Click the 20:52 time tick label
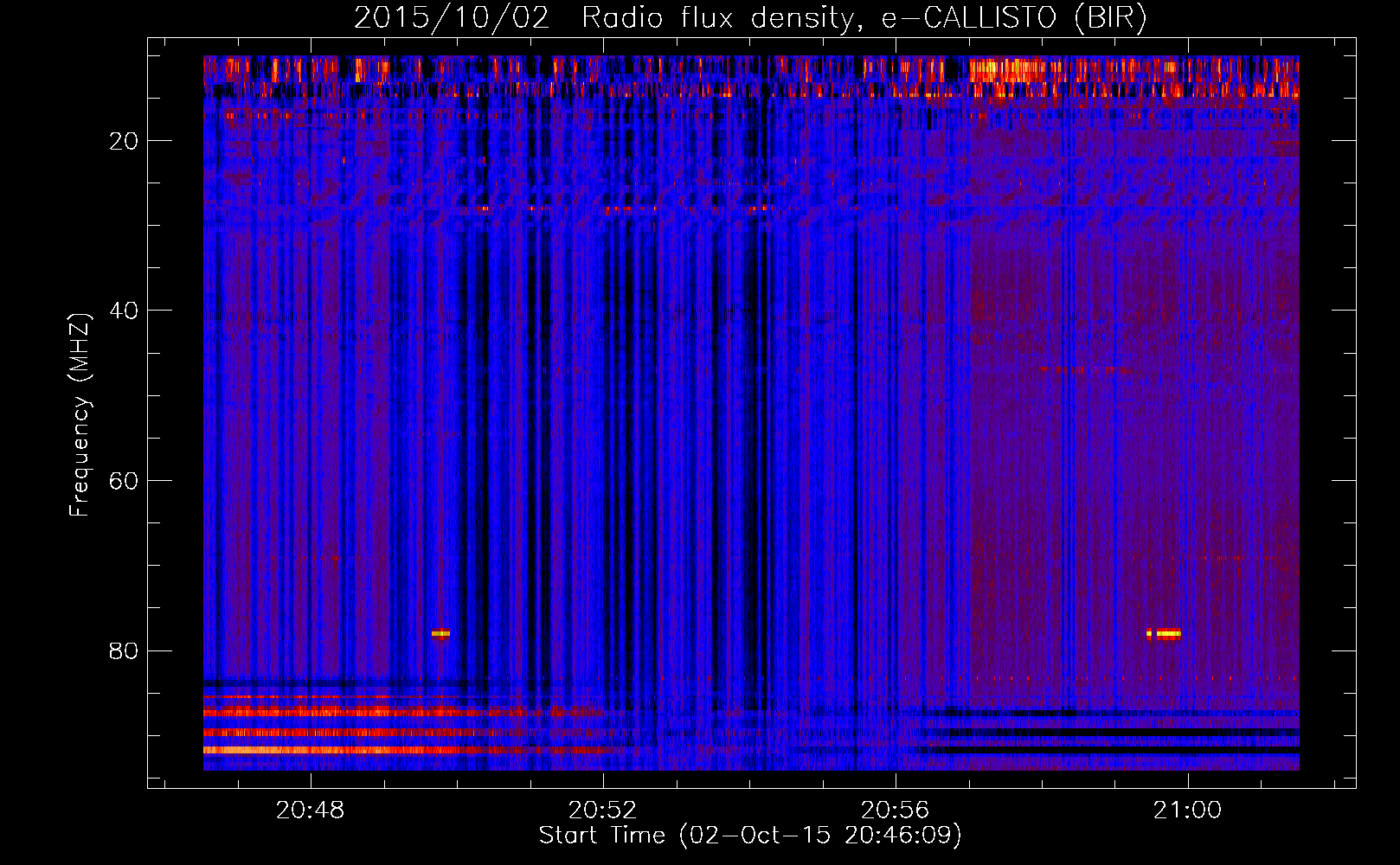The height and width of the screenshot is (865, 1400). pos(602,810)
